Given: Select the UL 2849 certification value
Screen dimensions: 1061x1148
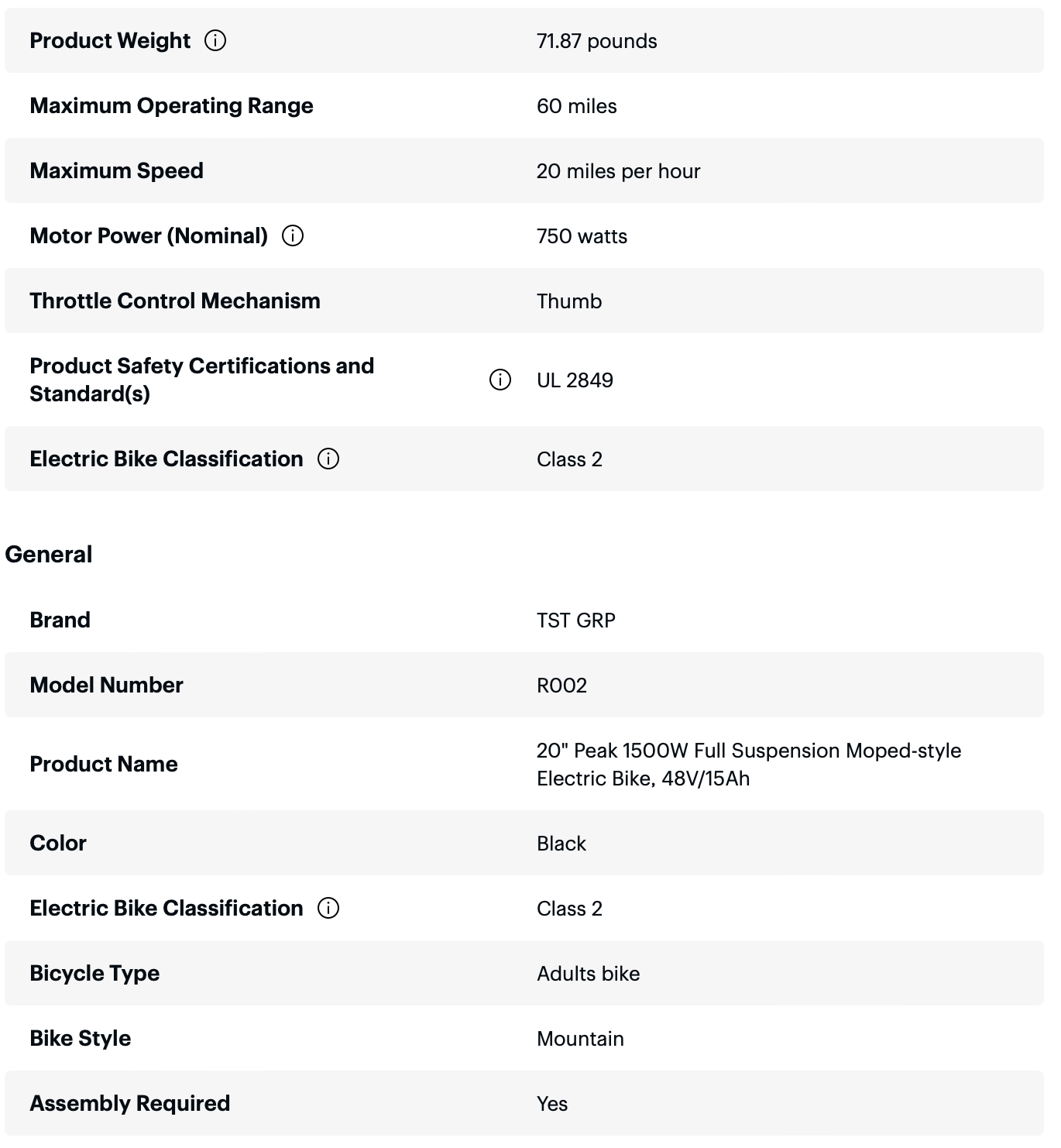Looking at the screenshot, I should click(575, 380).
